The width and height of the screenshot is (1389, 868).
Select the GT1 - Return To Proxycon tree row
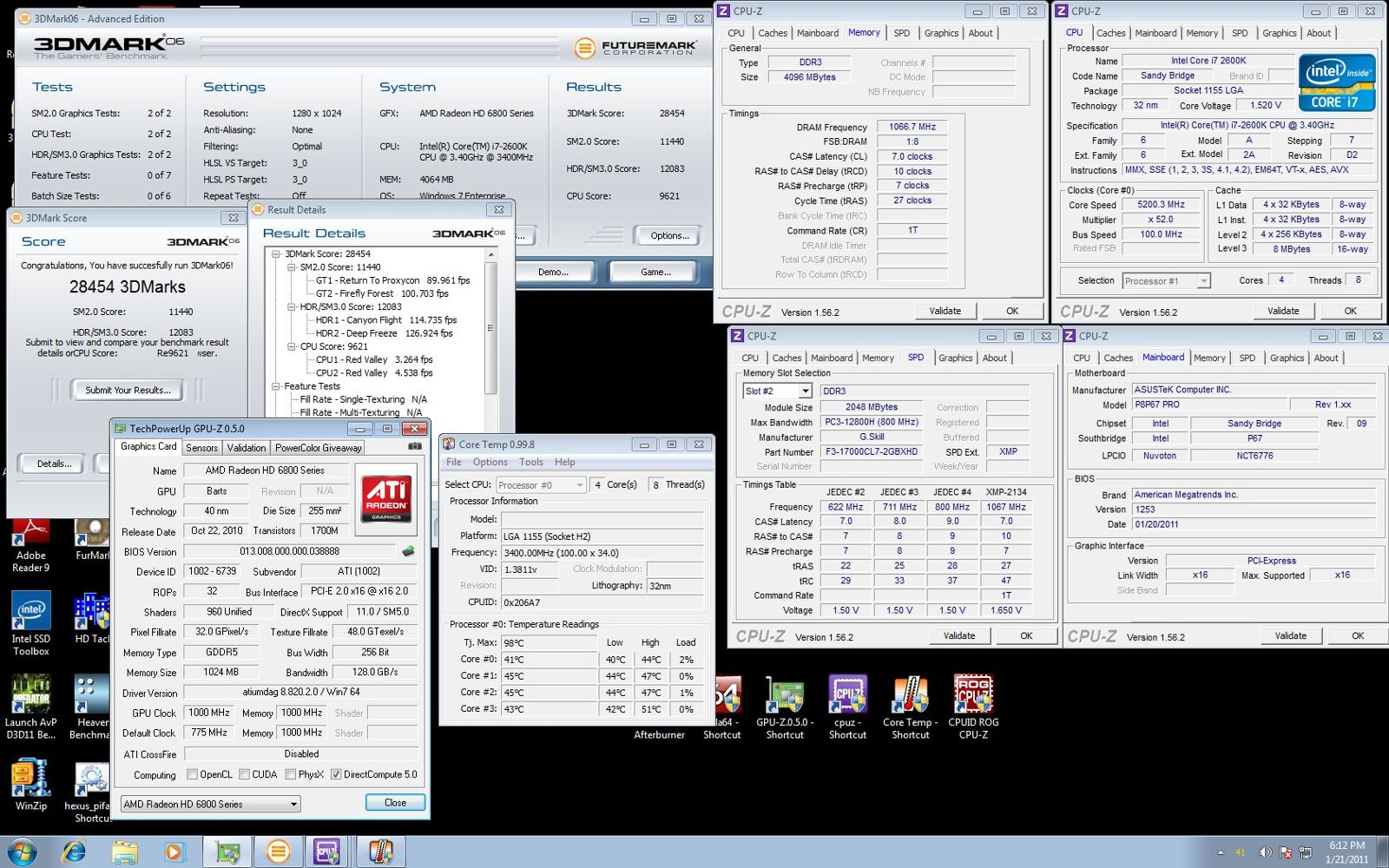pyautogui.click(x=392, y=280)
